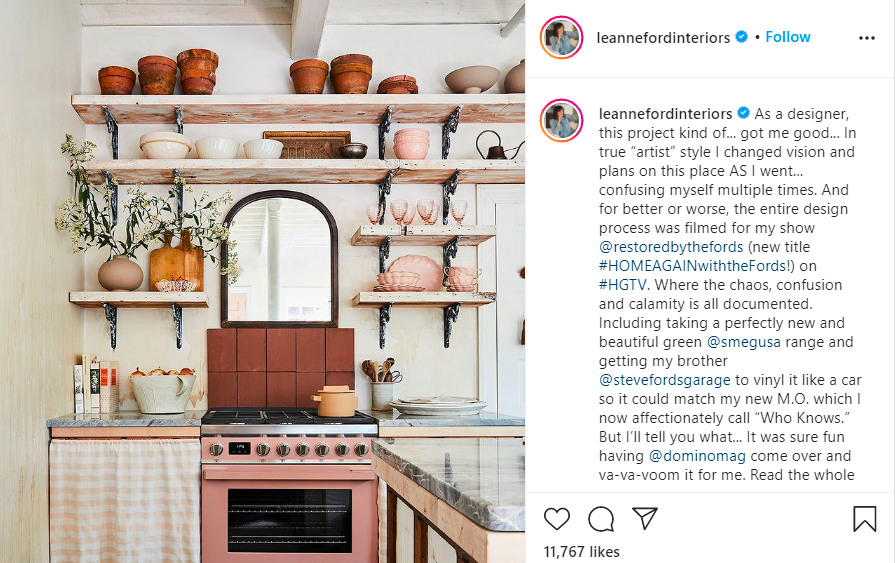Save the post with the bookmark icon
Screen dimensions: 895x563
[x=864, y=519]
